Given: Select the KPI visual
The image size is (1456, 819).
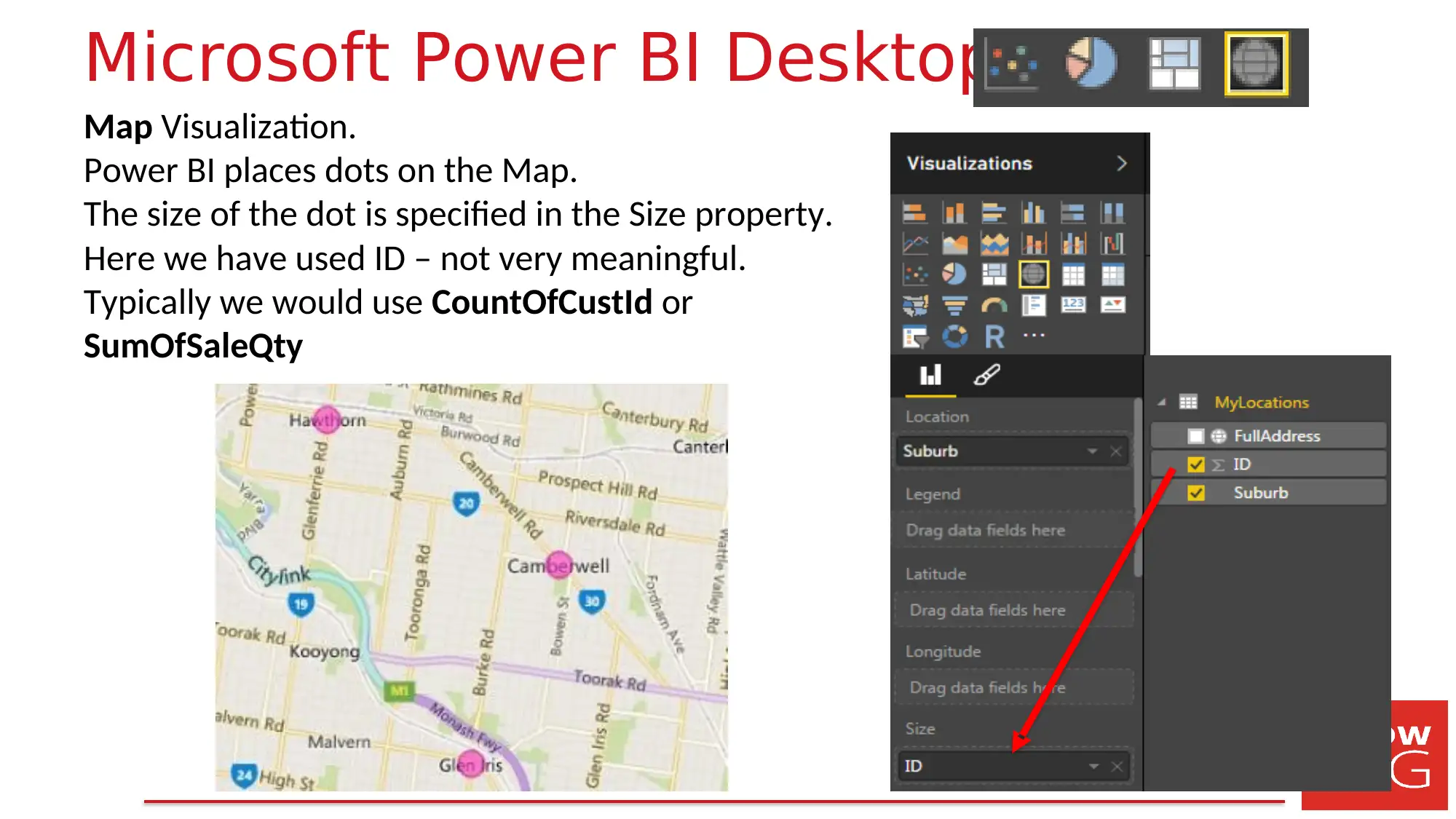Looking at the screenshot, I should 1112,305.
